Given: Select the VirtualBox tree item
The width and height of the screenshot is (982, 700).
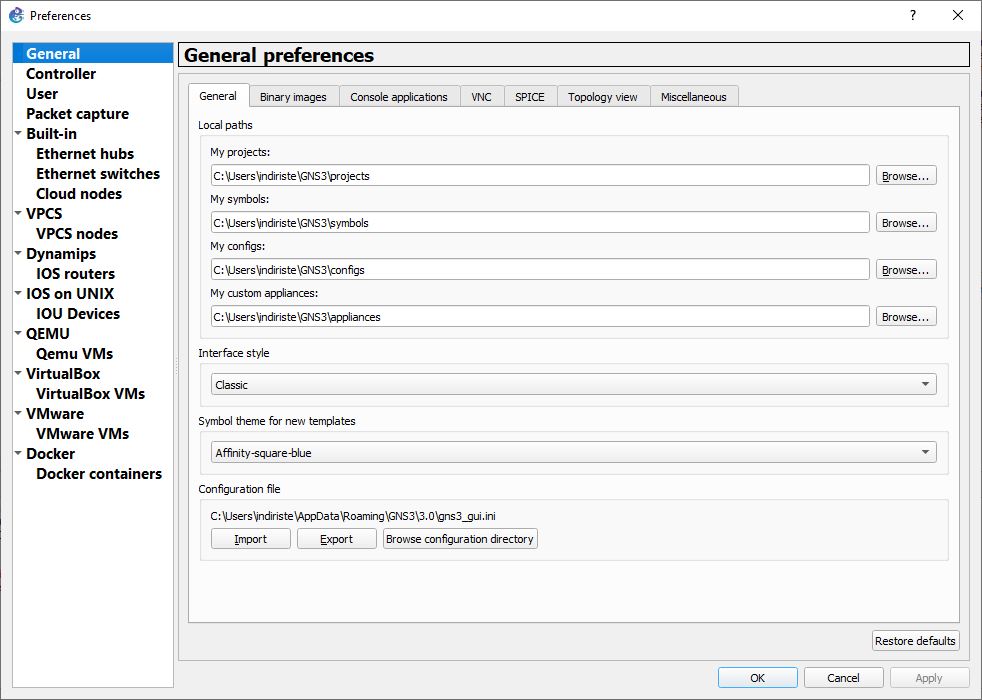Looking at the screenshot, I should click(63, 374).
